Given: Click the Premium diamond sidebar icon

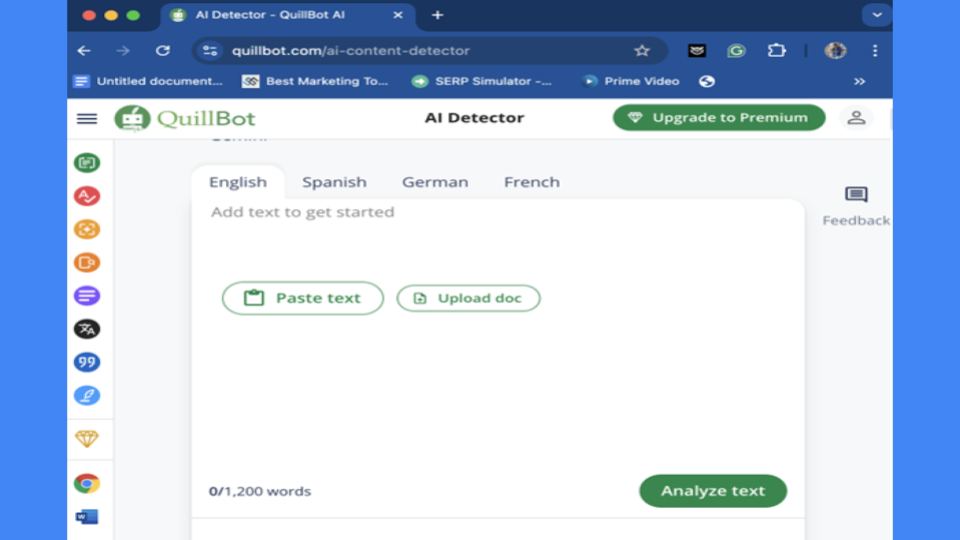Looking at the screenshot, I should click(87, 438).
